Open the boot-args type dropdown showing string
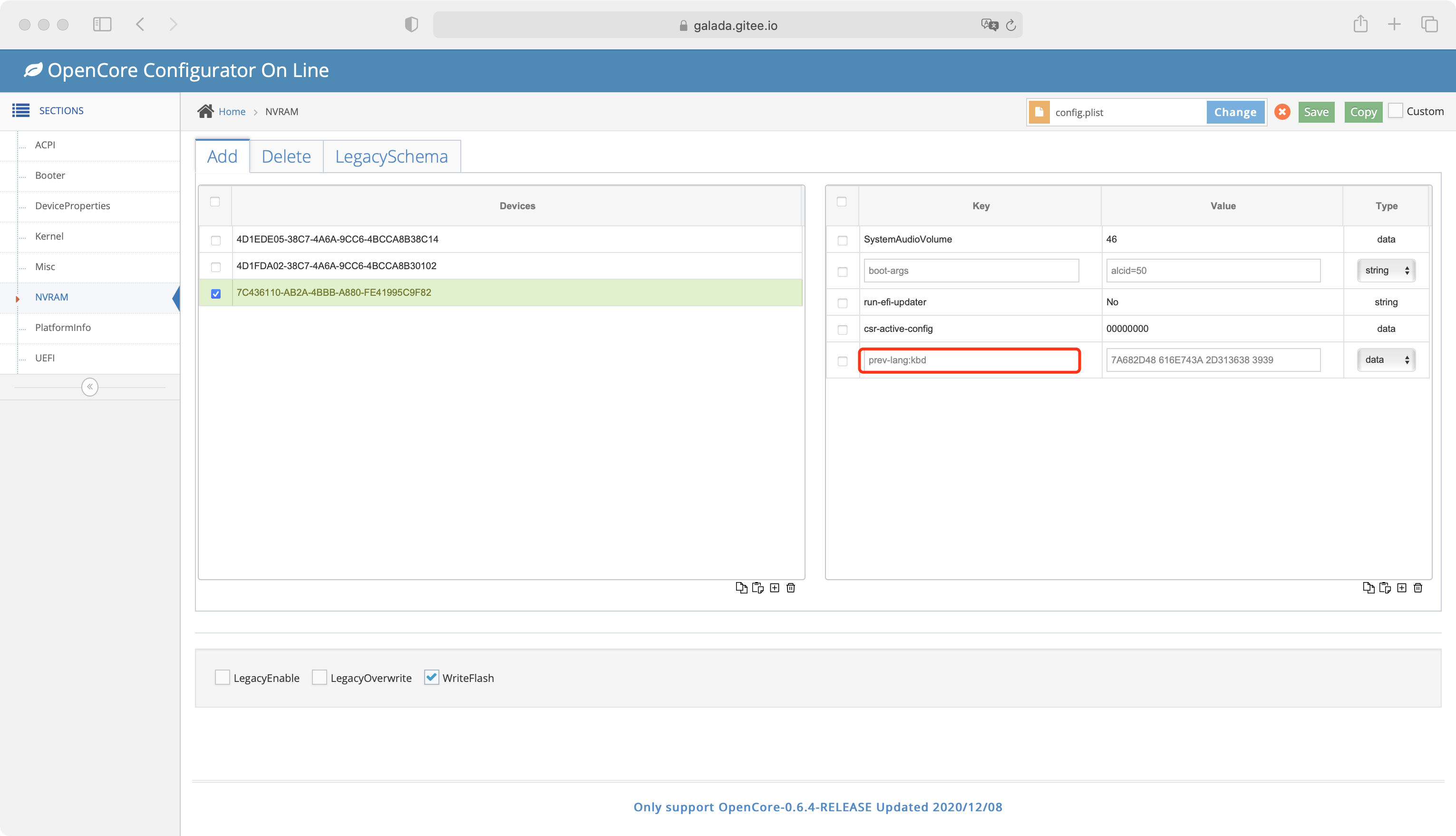 pos(1387,271)
